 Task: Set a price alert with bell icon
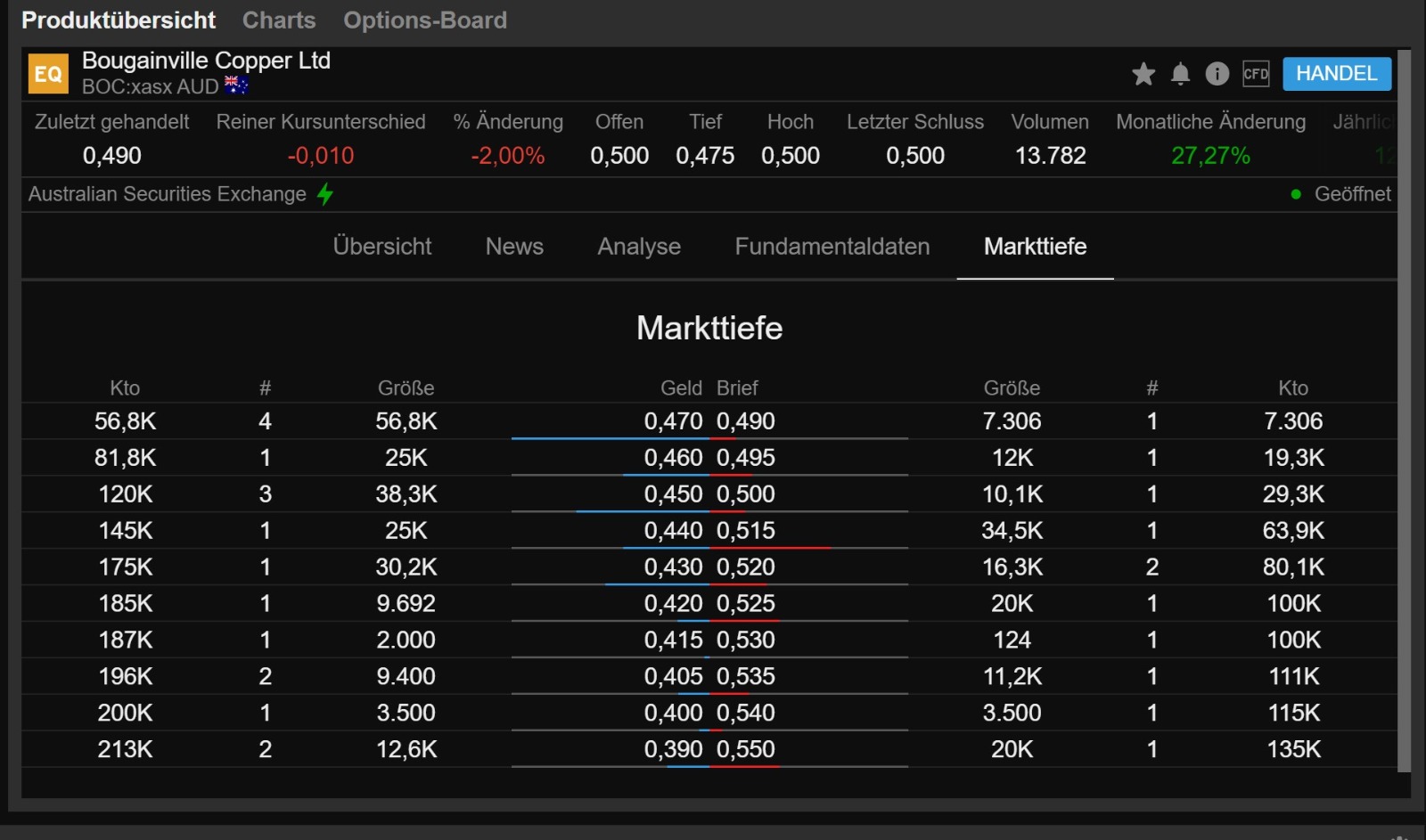pyautogui.click(x=1180, y=74)
